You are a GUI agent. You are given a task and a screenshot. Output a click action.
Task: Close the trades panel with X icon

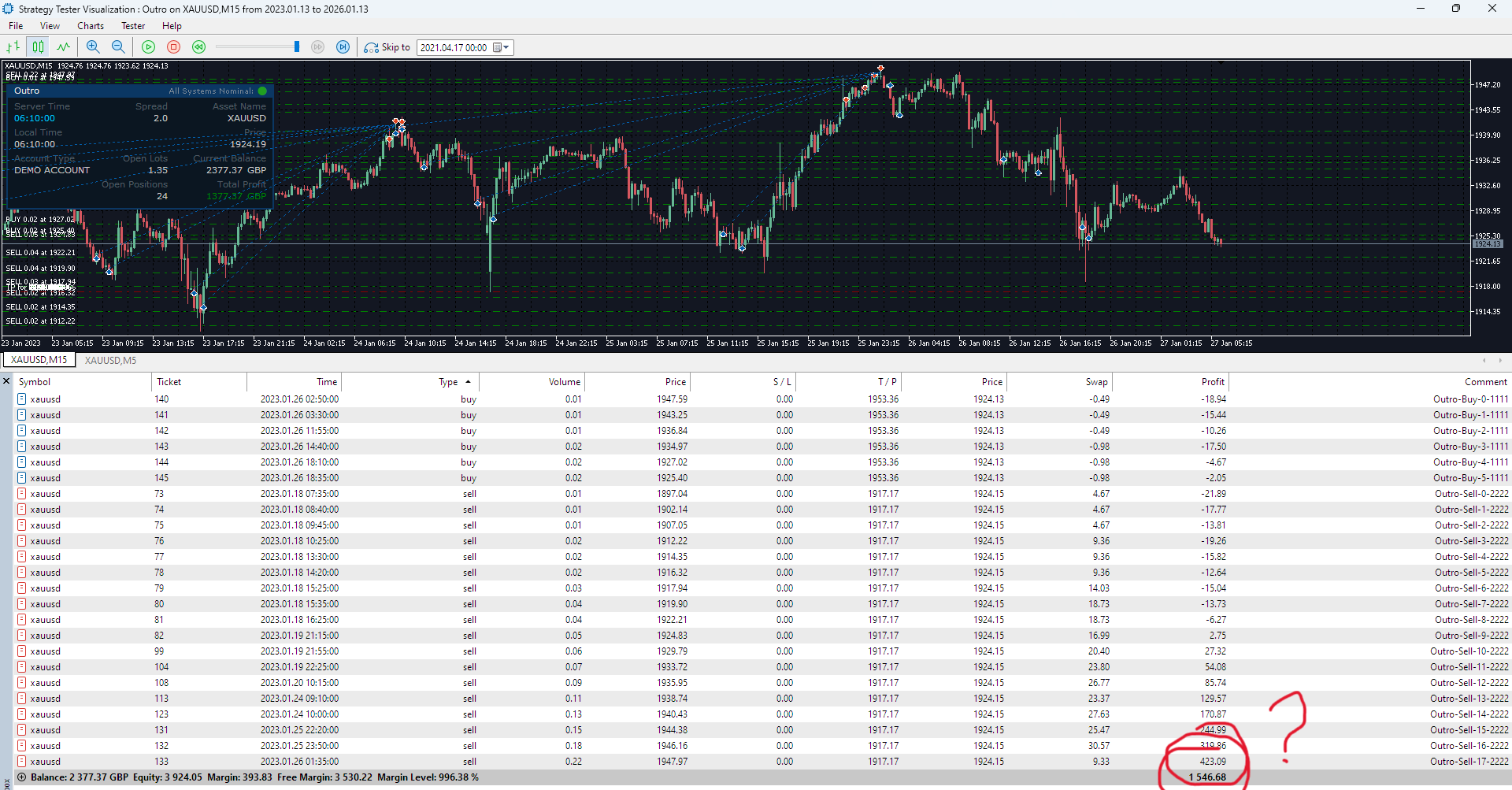point(6,381)
